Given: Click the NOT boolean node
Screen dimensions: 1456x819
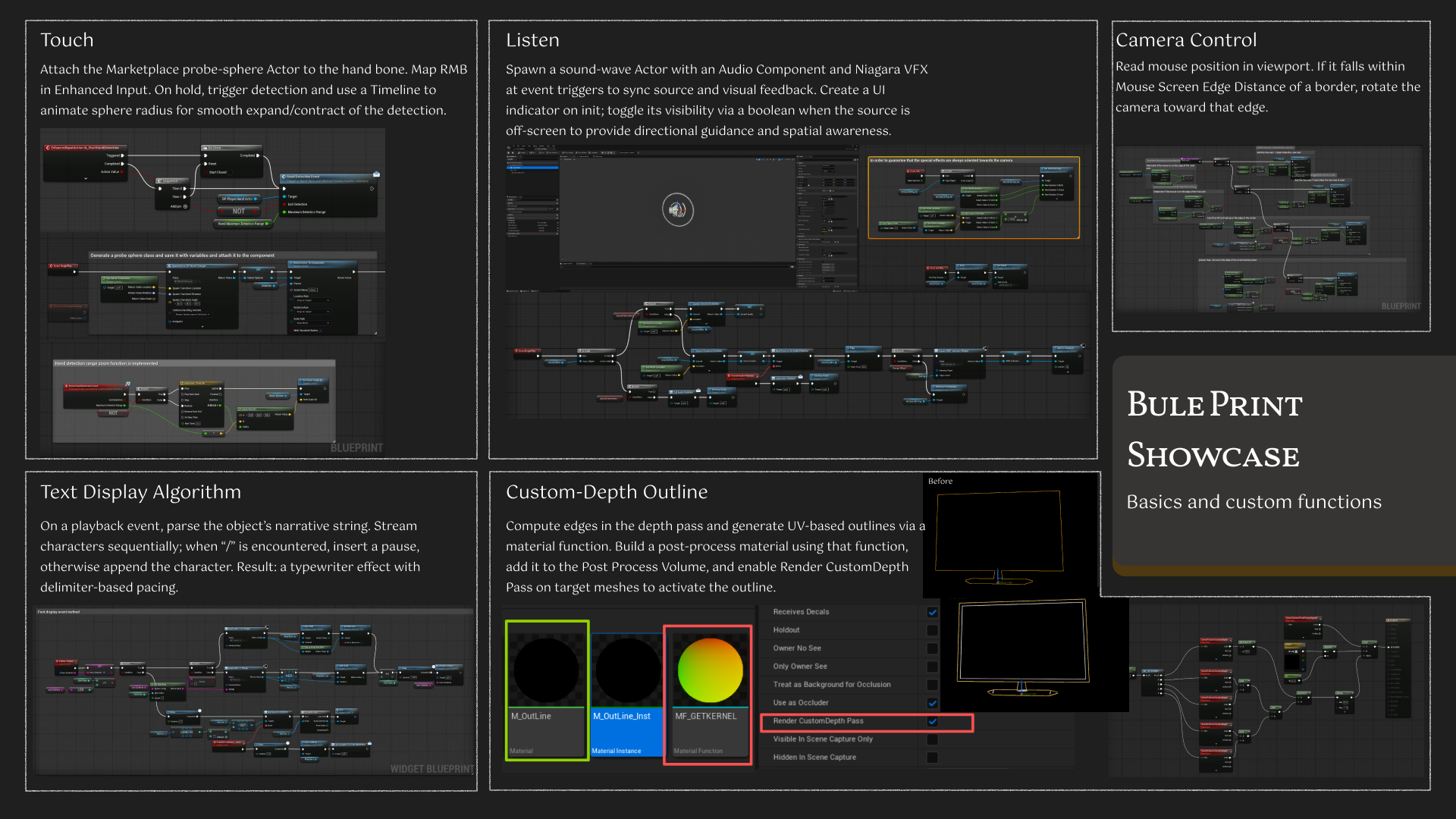Looking at the screenshot, I should pyautogui.click(x=238, y=211).
